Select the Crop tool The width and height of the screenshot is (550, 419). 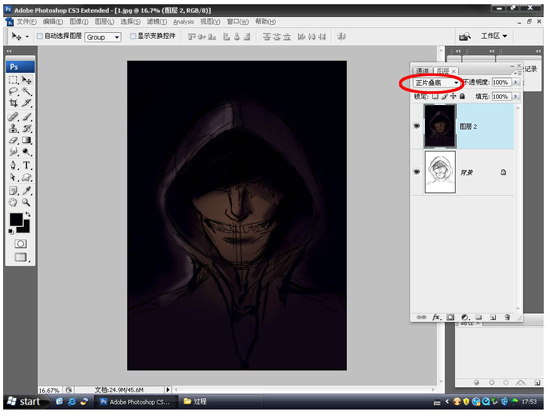tap(13, 103)
